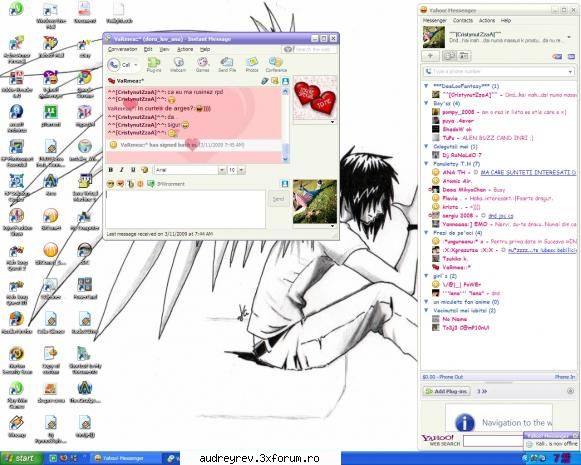Toggle the contact's display image icon above chat

[285, 80]
